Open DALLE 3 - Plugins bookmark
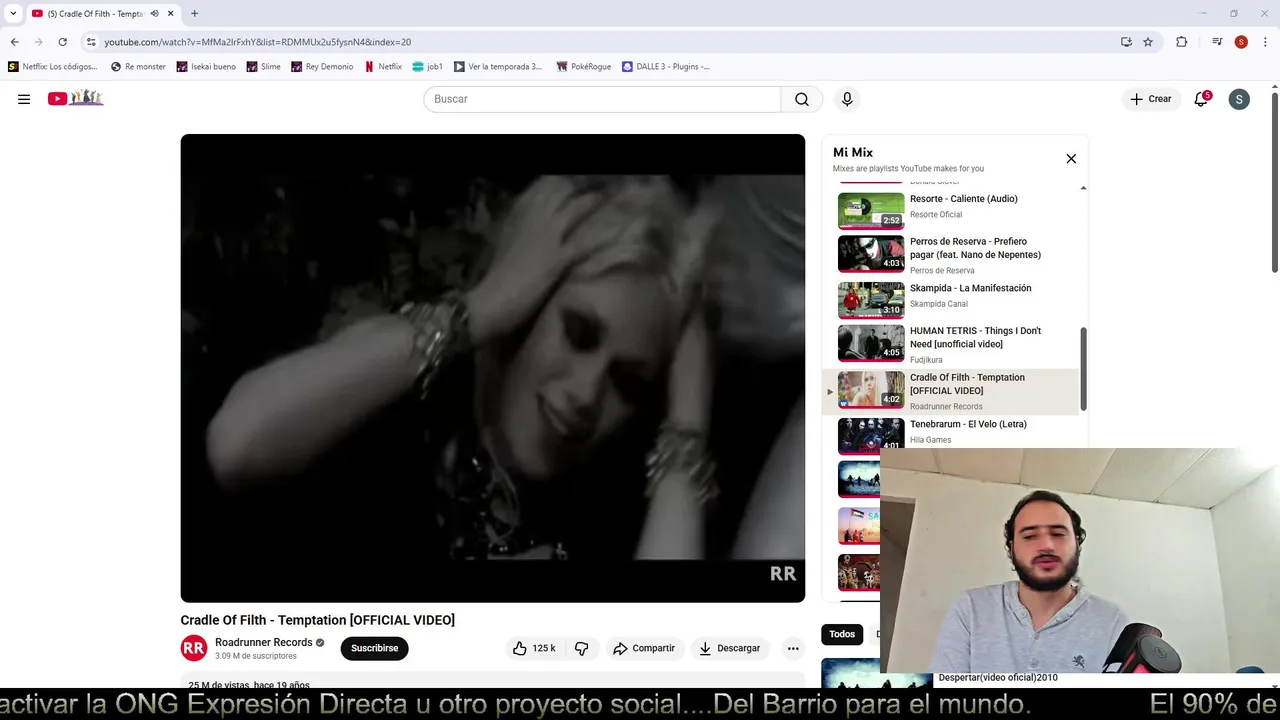This screenshot has width=1280, height=720. 666,67
